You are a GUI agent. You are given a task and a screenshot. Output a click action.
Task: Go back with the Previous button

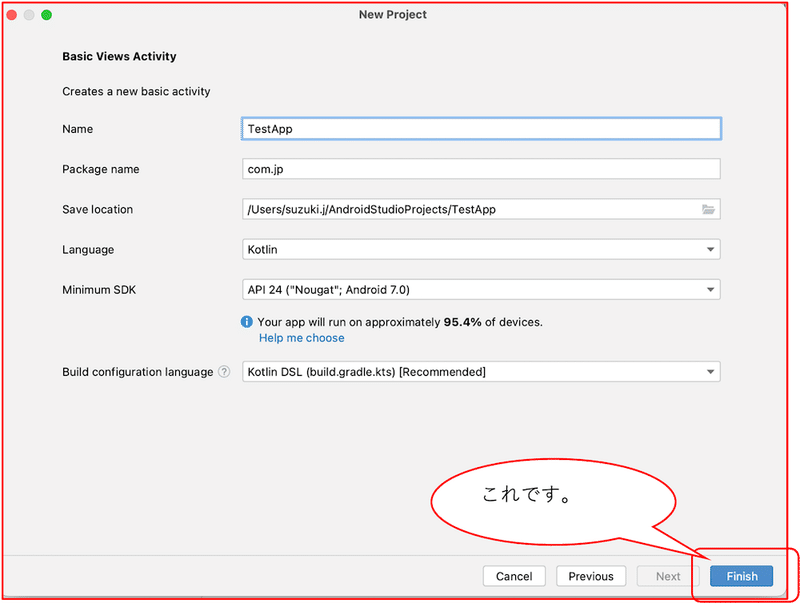pos(591,576)
